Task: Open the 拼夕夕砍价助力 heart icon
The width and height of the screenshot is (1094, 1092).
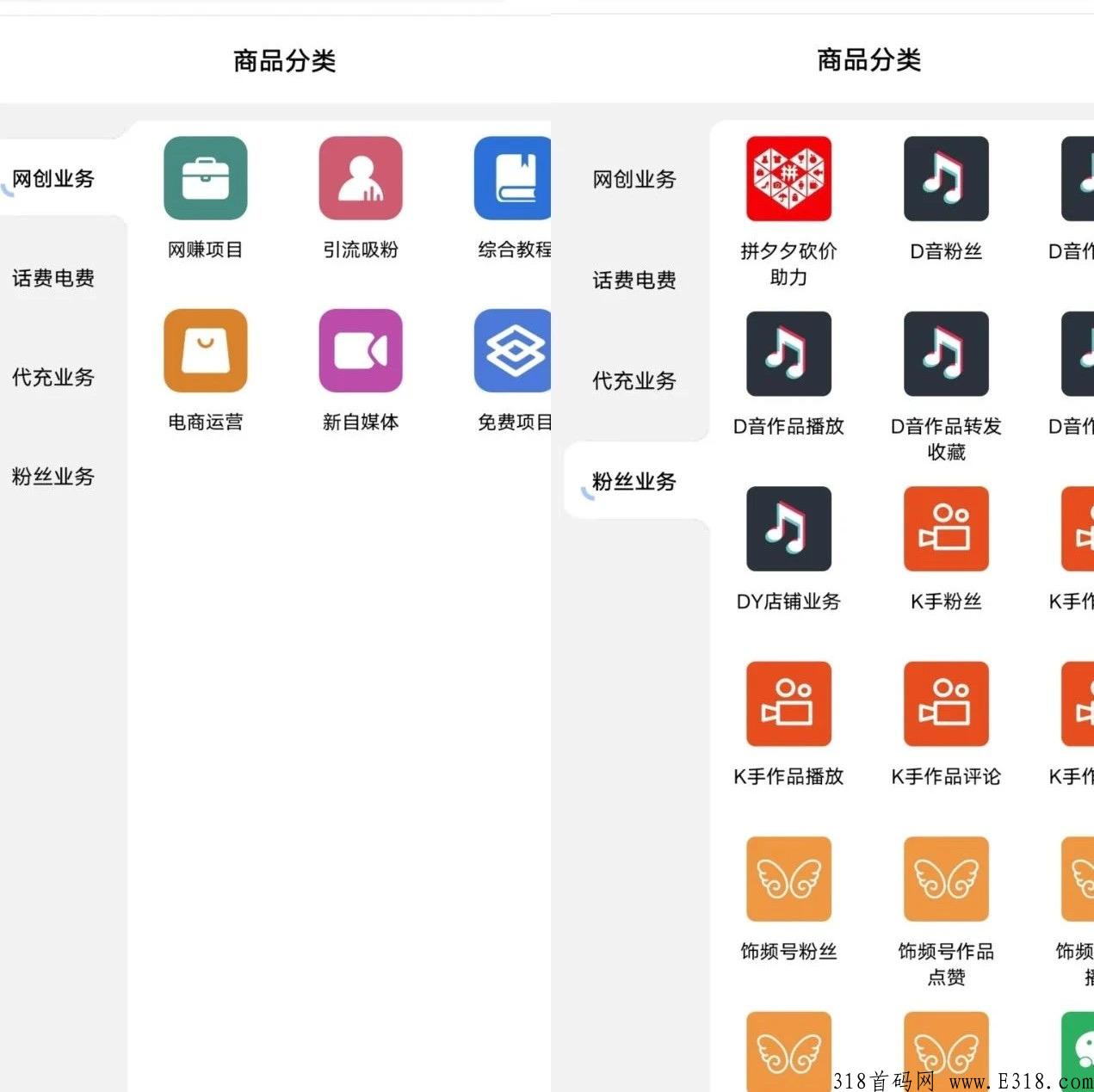Action: tap(788, 178)
